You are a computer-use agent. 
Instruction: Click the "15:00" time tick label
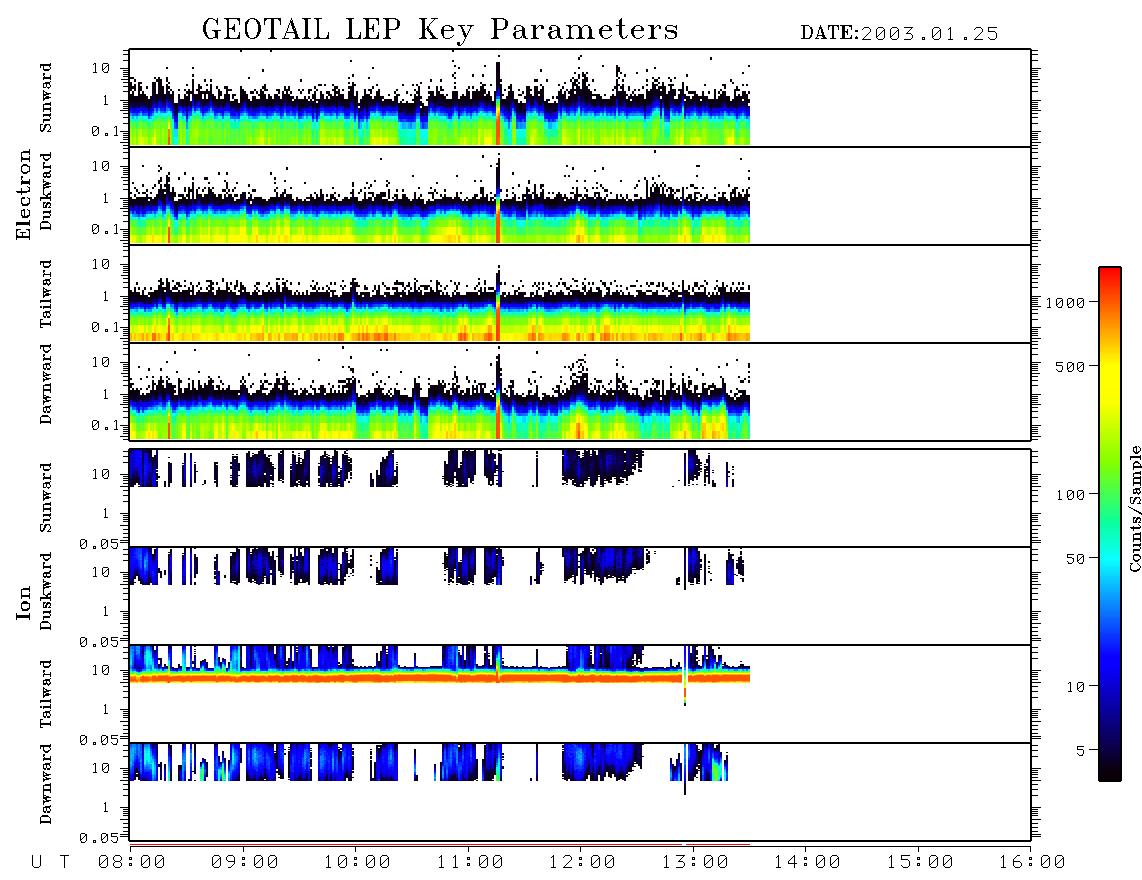[920, 862]
